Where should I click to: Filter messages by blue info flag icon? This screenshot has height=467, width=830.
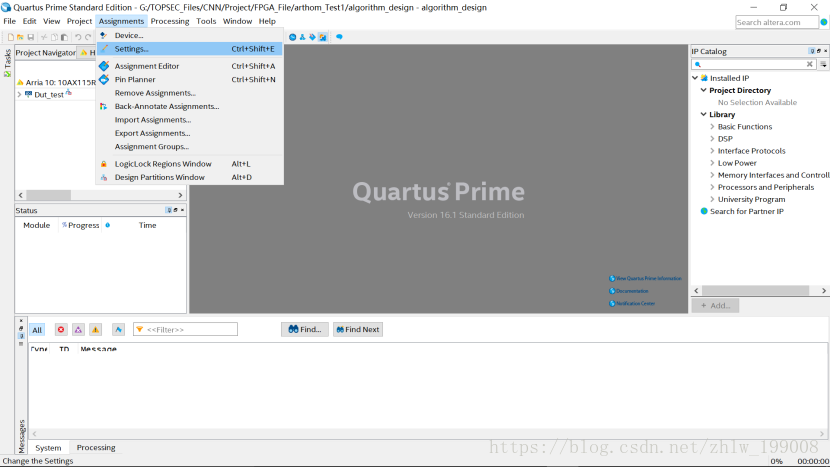click(119, 329)
